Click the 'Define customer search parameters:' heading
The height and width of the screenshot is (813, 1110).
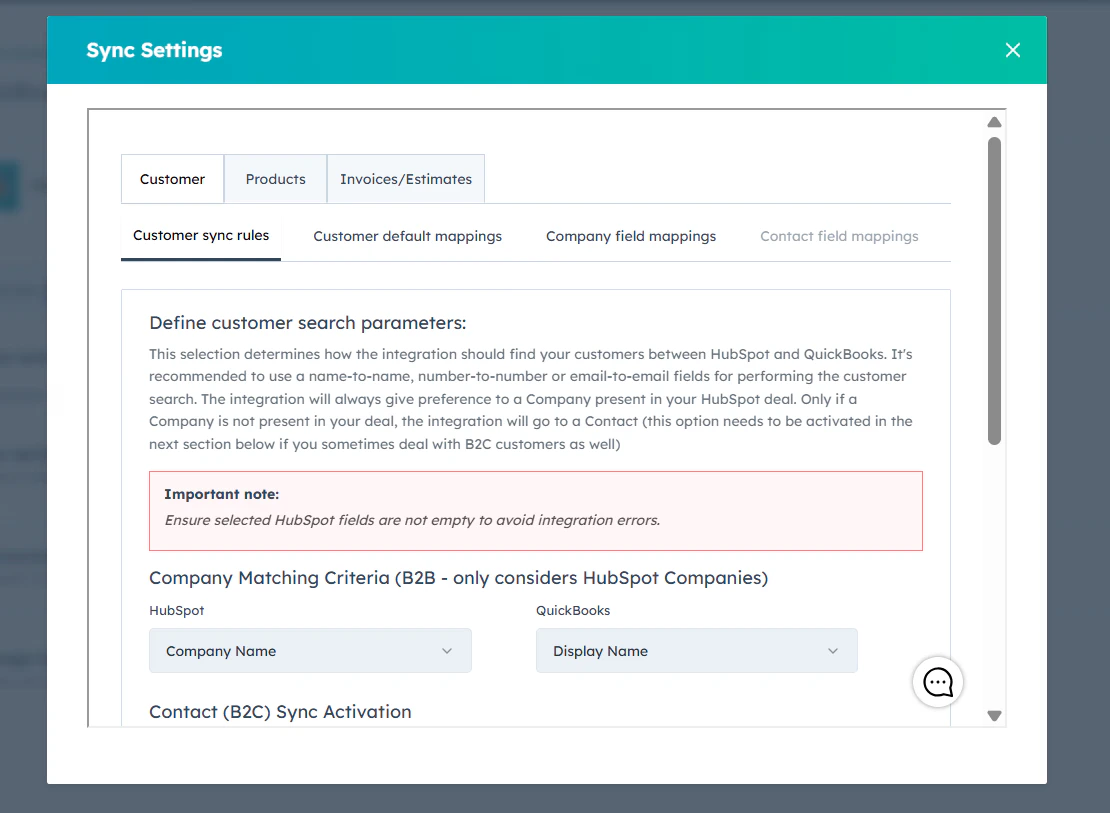307,323
